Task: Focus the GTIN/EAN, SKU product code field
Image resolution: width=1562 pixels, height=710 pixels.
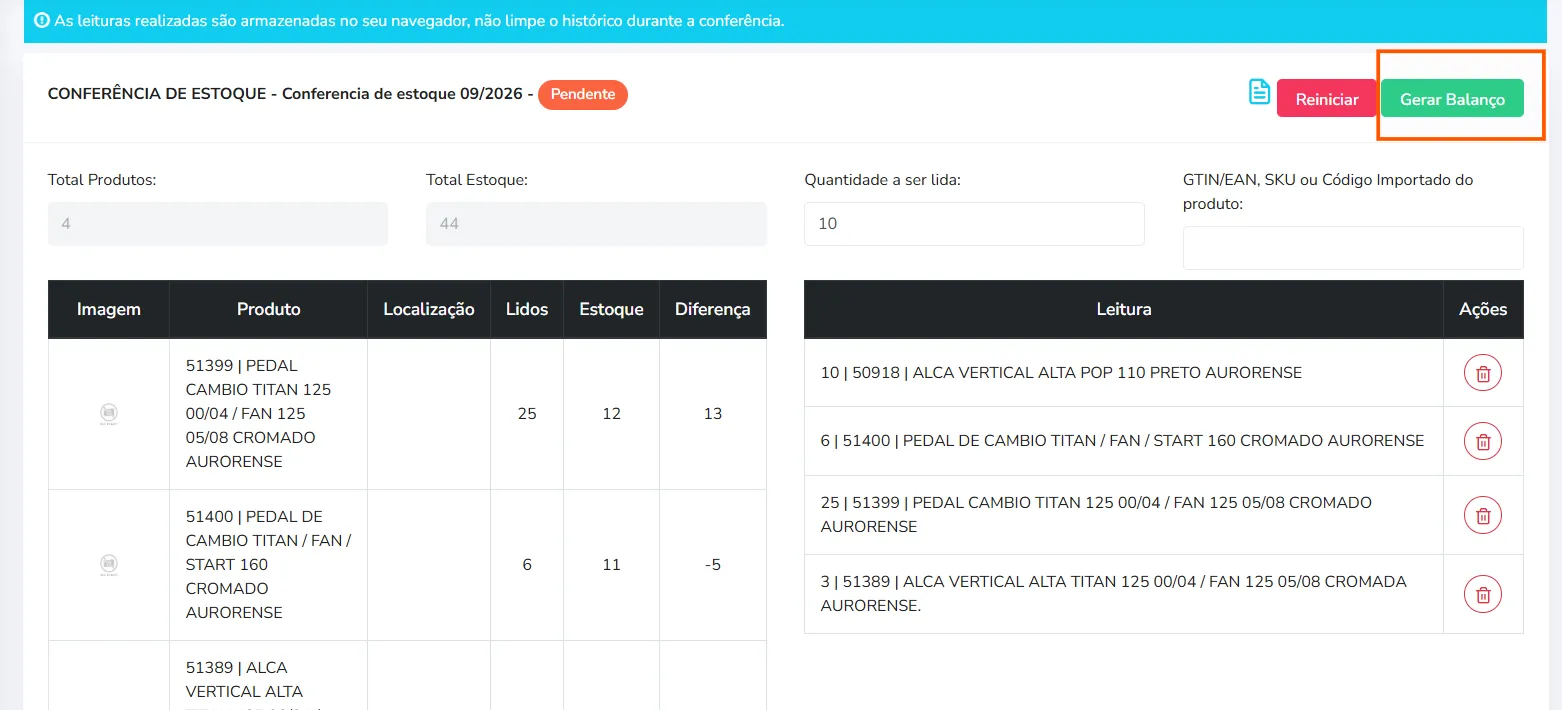Action: [1353, 248]
